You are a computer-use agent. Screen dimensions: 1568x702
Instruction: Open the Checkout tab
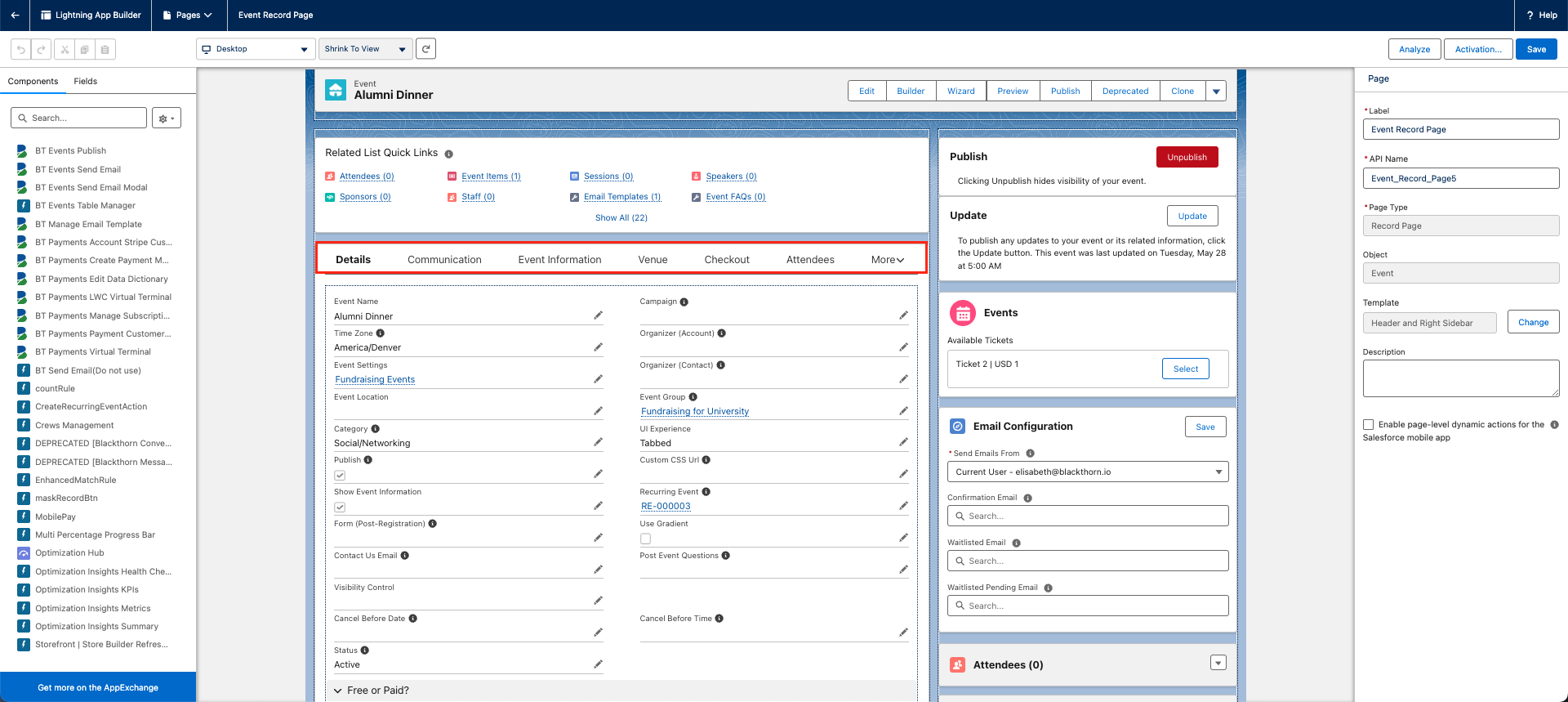[727, 260]
